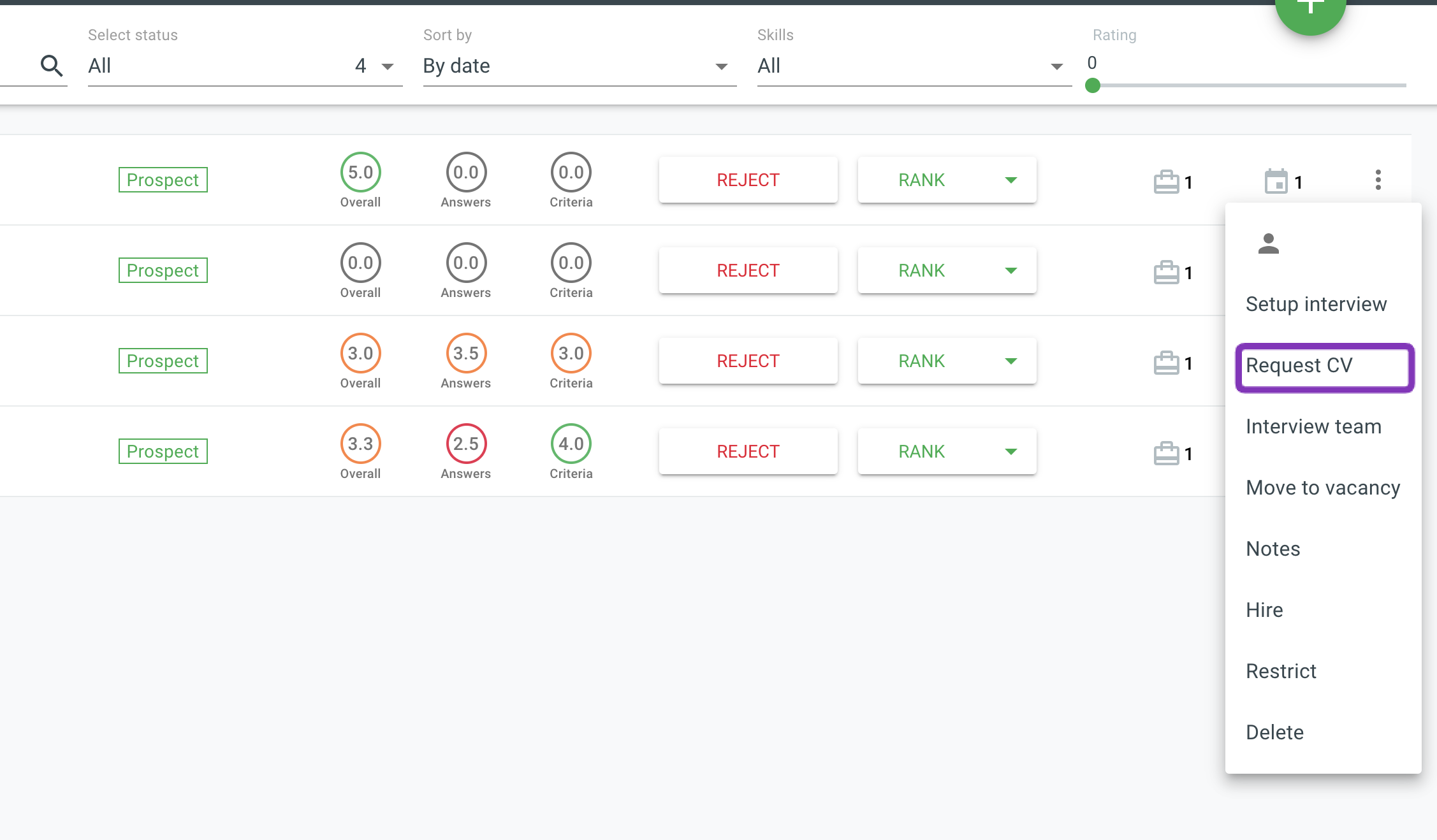Viewport: 1437px width, 840px height.
Task: Choose Setup interview in the context menu
Action: click(x=1316, y=305)
